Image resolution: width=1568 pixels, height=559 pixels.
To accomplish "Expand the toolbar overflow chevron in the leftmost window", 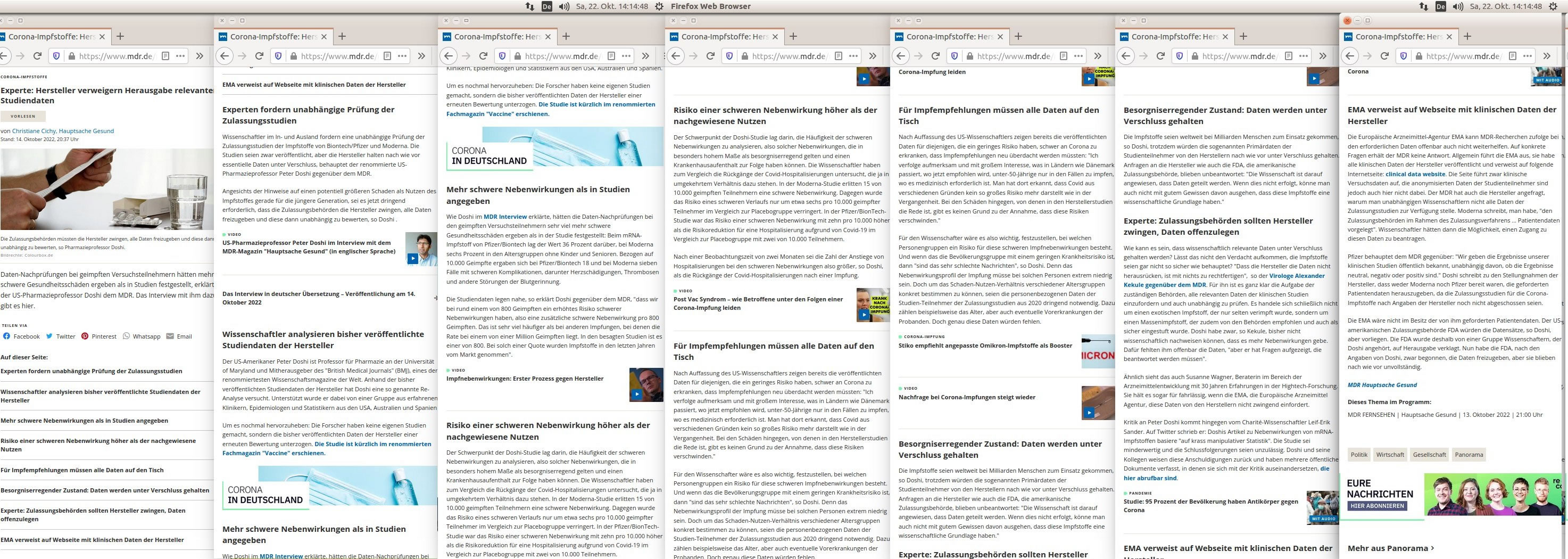I will tap(199, 56).
